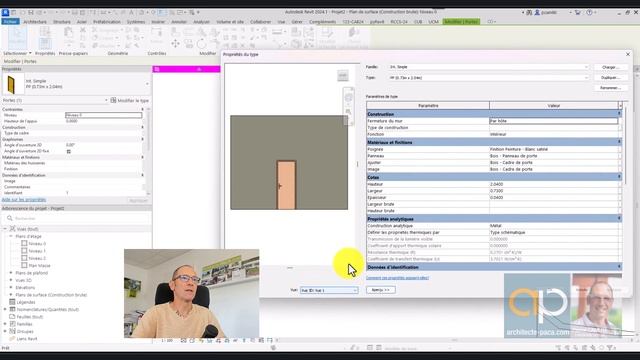Screen dimensions: 640x360
Task: Click the Nomenclatures/Quantités table icon
Action: click(x=12, y=309)
